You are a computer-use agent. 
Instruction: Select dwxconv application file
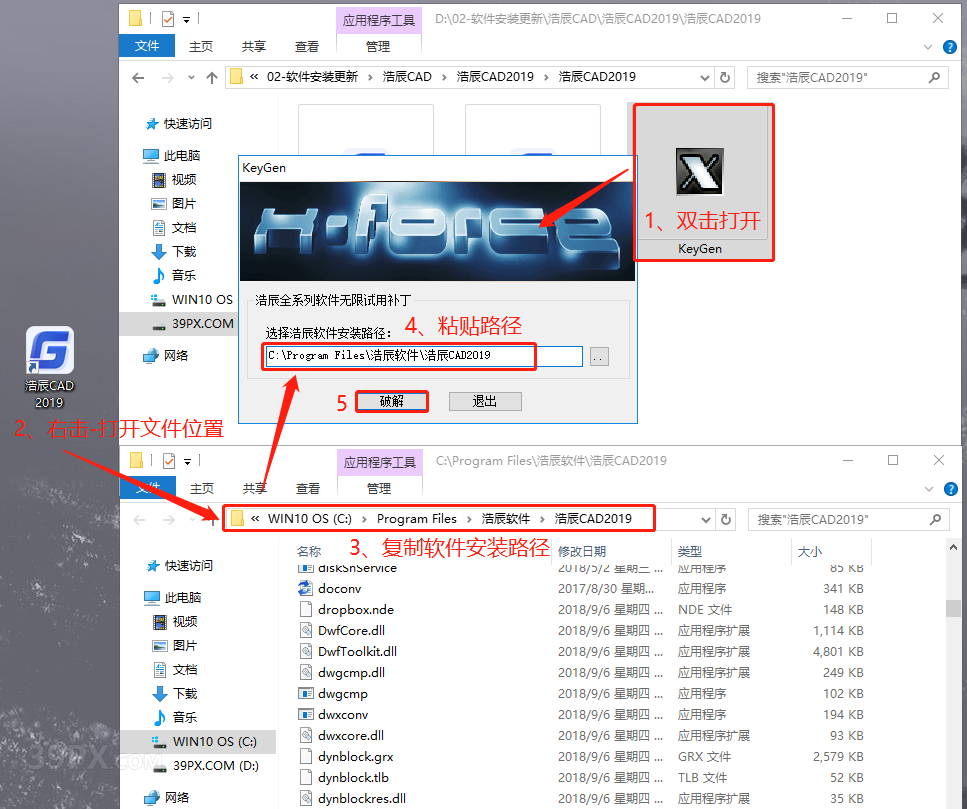333,715
